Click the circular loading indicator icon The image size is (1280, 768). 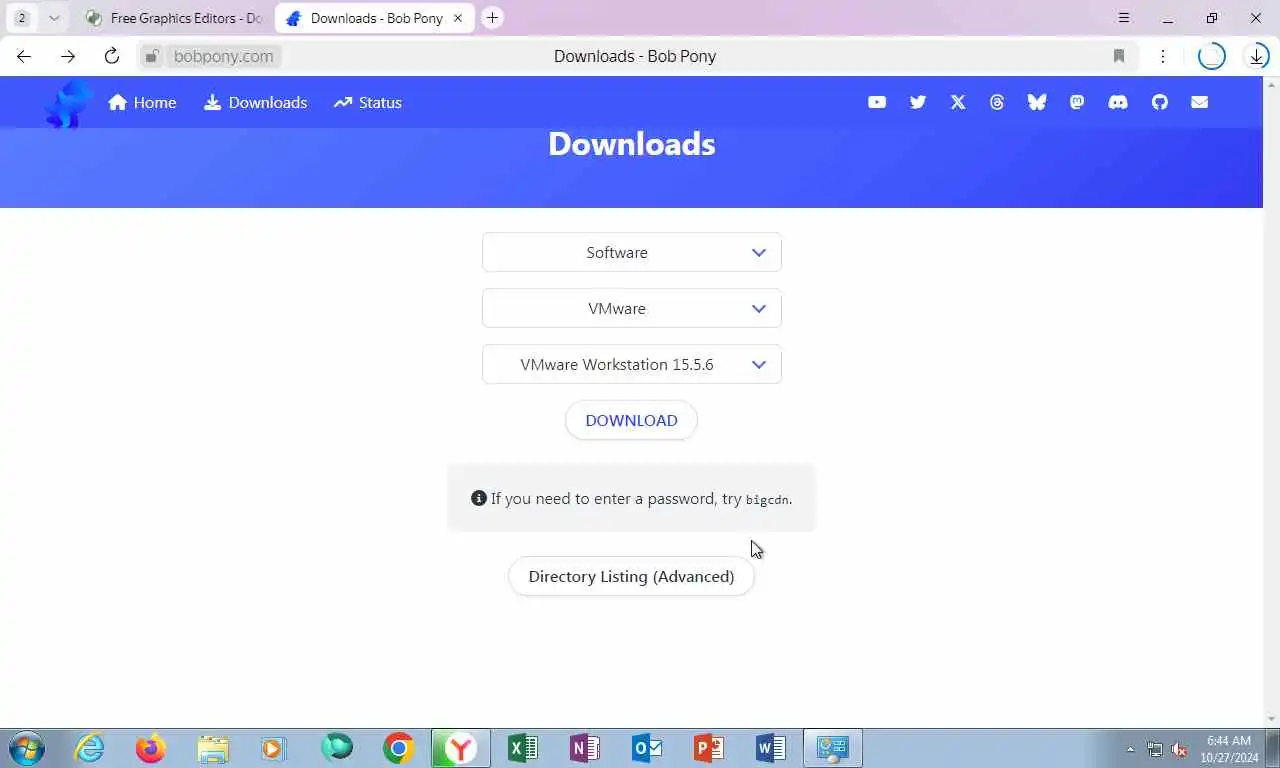pyautogui.click(x=1211, y=56)
